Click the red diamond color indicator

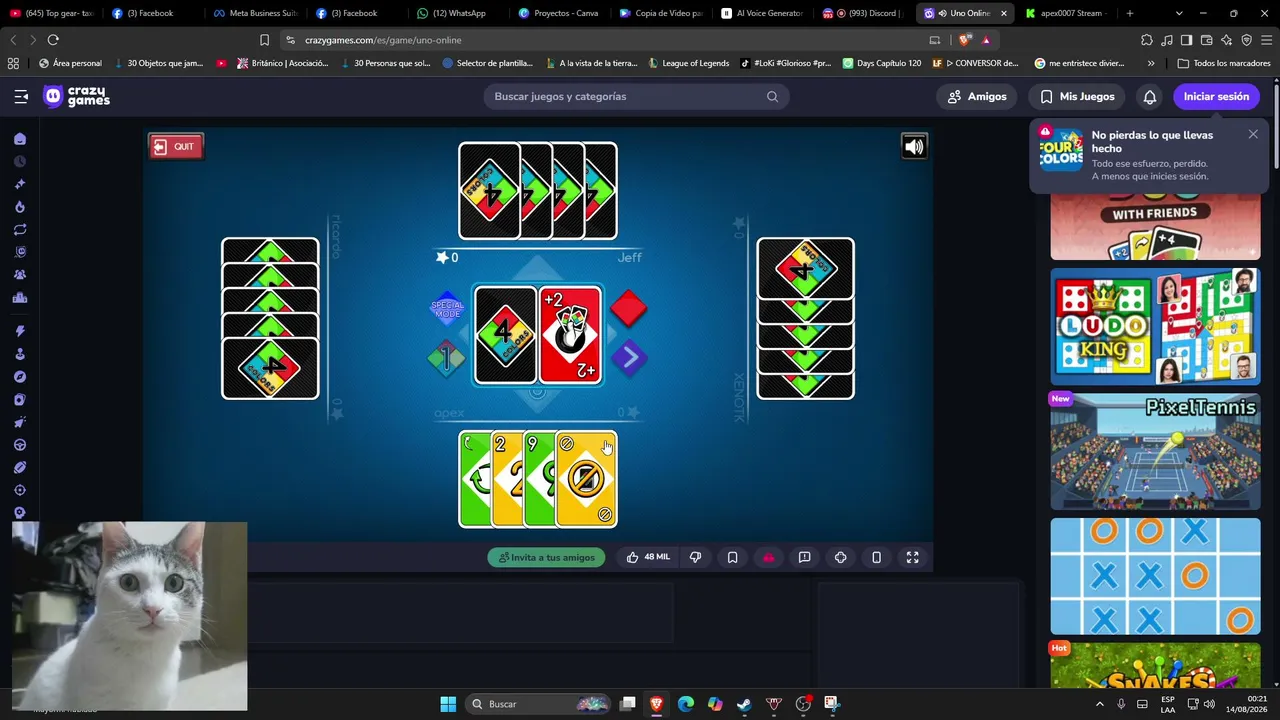point(628,309)
